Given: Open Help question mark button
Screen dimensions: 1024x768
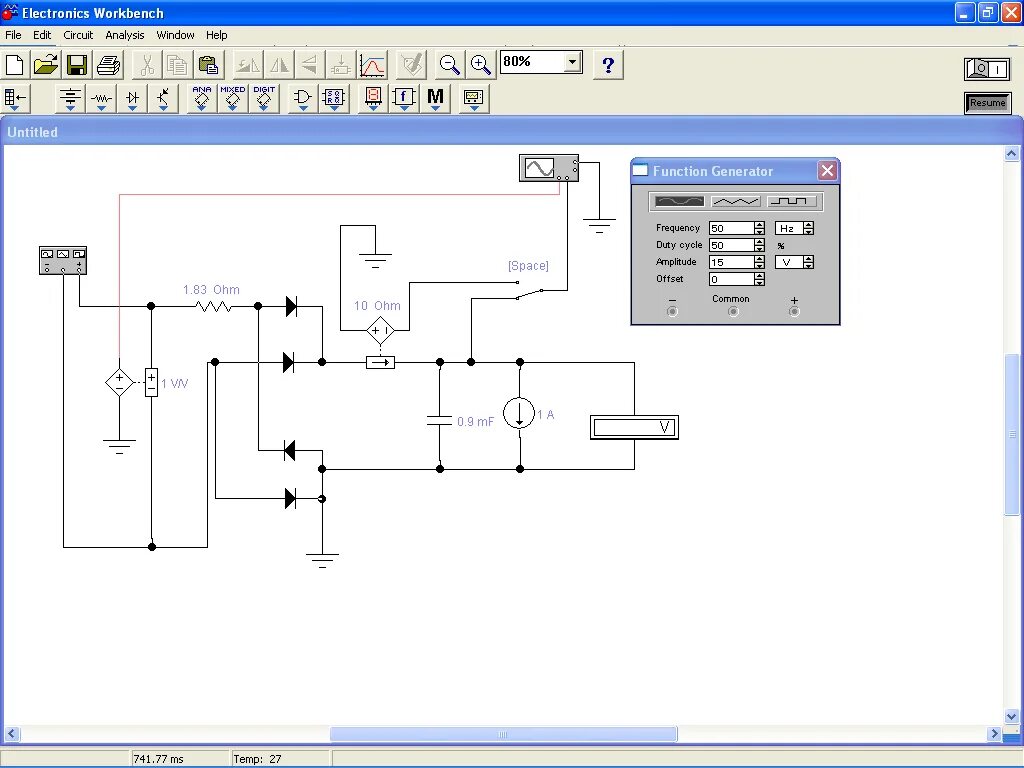Looking at the screenshot, I should pos(608,65).
